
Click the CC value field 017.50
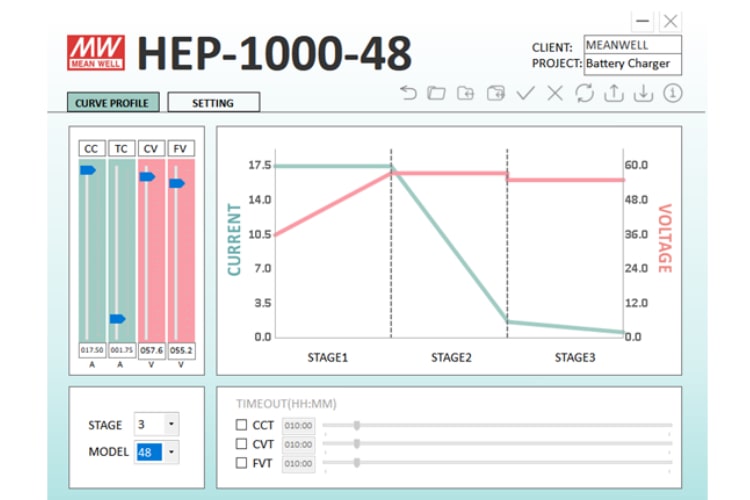point(92,350)
